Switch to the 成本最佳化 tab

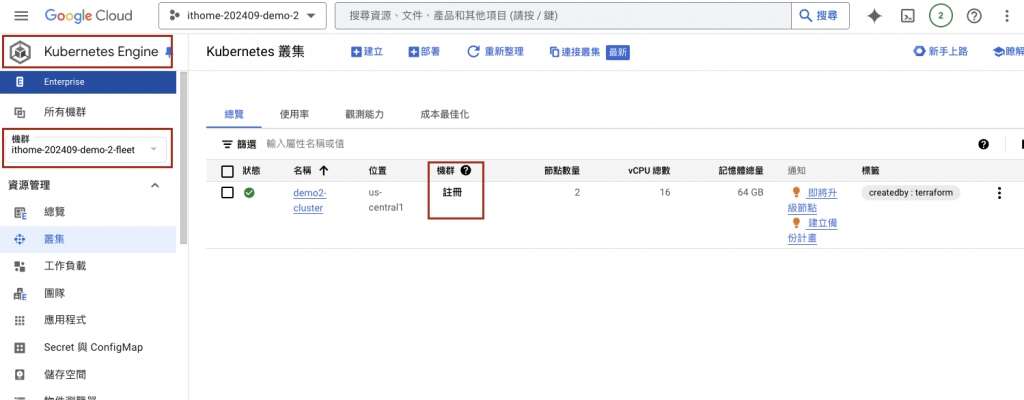[x=445, y=114]
